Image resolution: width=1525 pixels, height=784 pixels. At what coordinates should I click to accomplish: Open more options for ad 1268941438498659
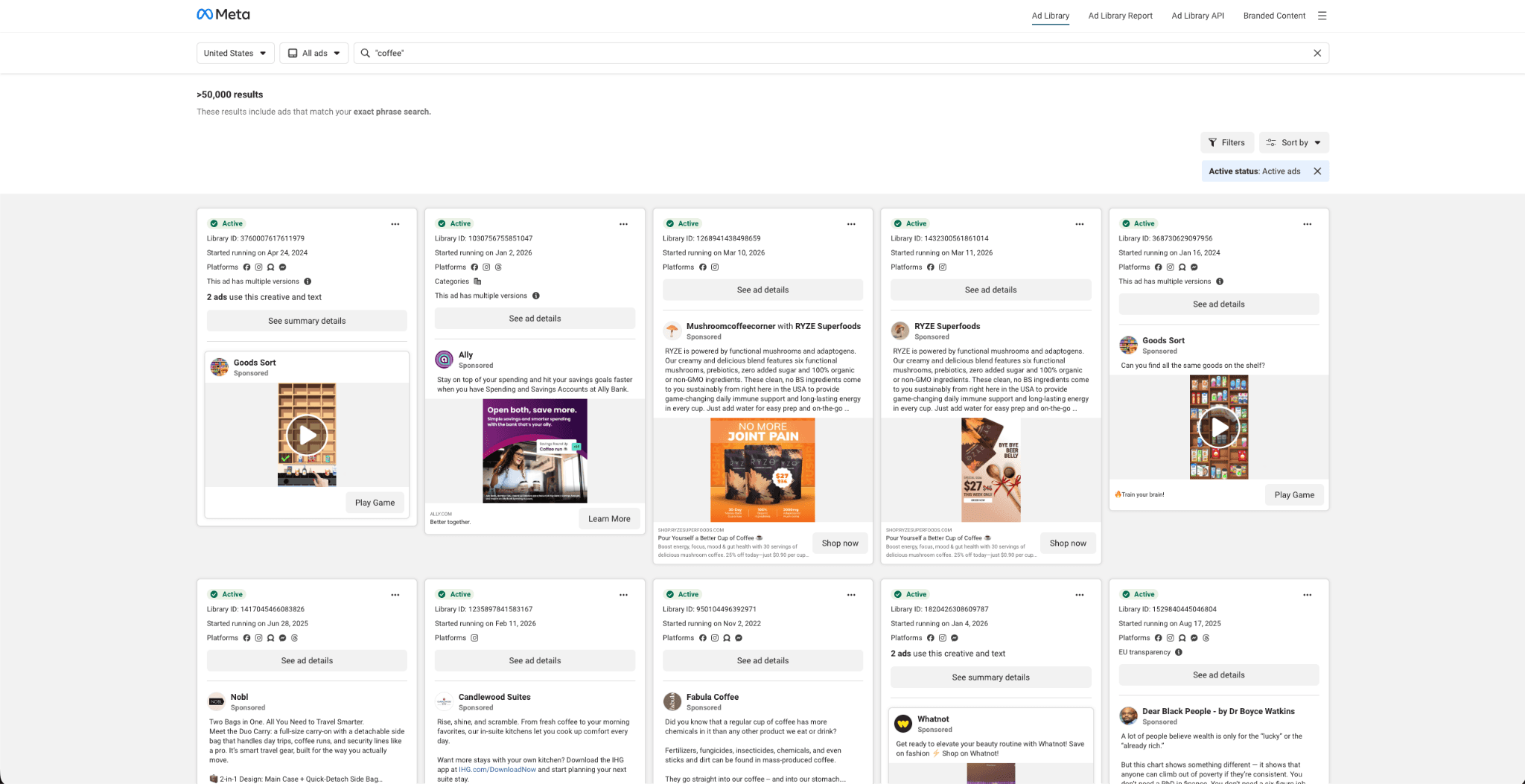[851, 224]
